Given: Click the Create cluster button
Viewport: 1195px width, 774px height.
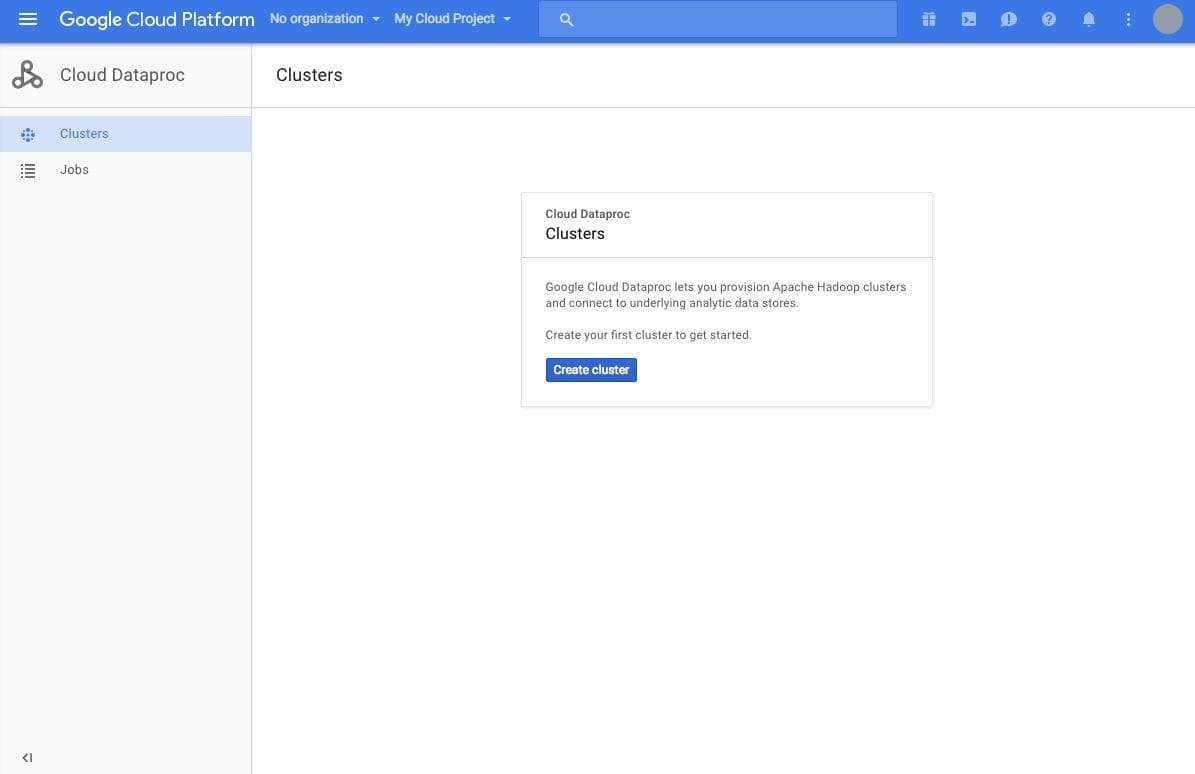Looking at the screenshot, I should [591, 370].
